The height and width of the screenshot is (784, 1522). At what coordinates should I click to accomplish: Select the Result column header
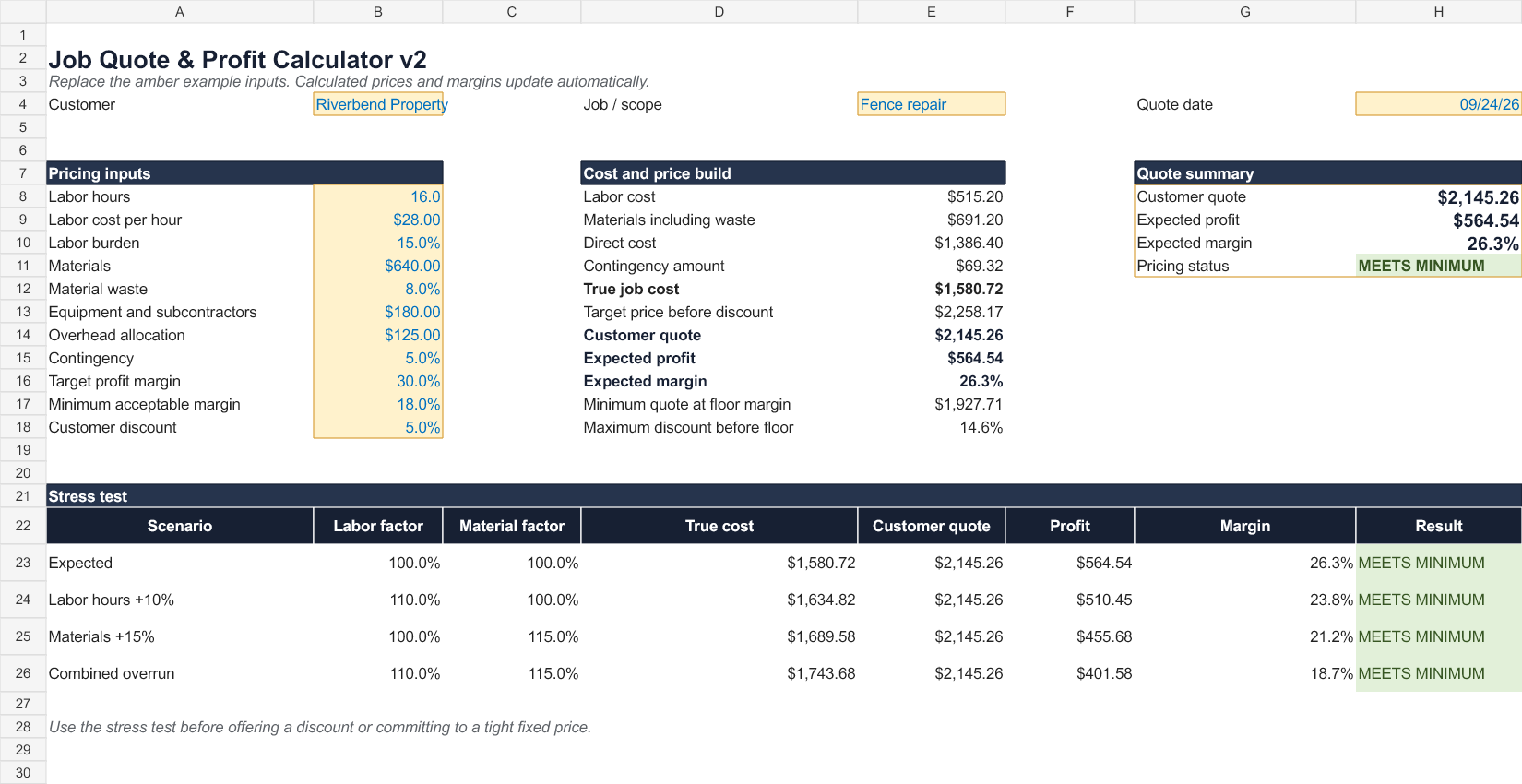point(1439,526)
